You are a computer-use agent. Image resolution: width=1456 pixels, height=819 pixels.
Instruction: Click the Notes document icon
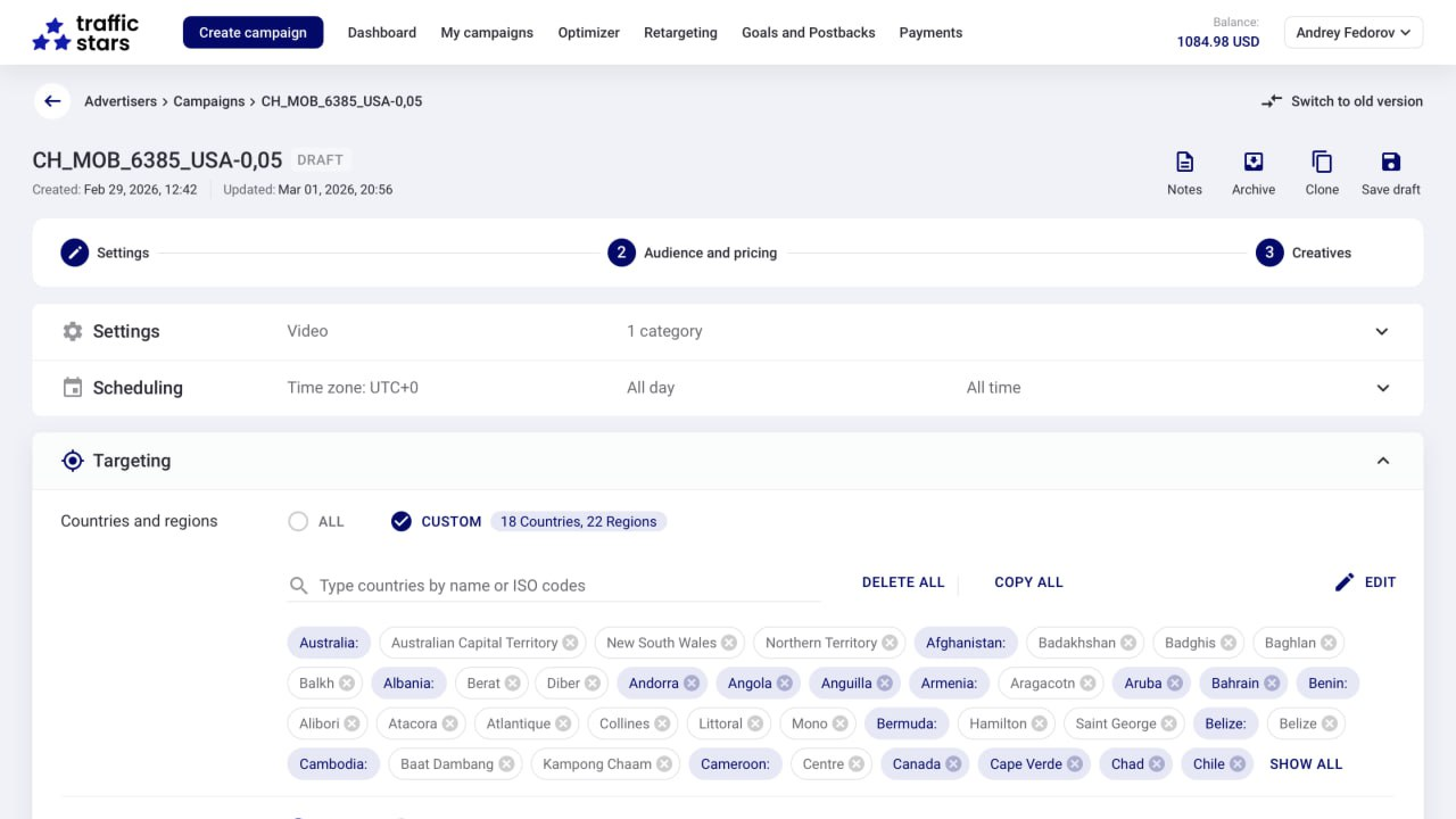1184,163
